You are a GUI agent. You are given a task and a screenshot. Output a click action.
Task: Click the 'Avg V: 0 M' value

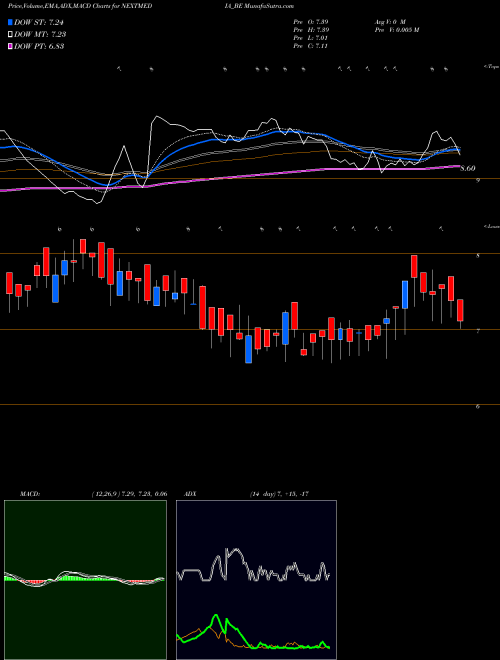coord(390,21)
